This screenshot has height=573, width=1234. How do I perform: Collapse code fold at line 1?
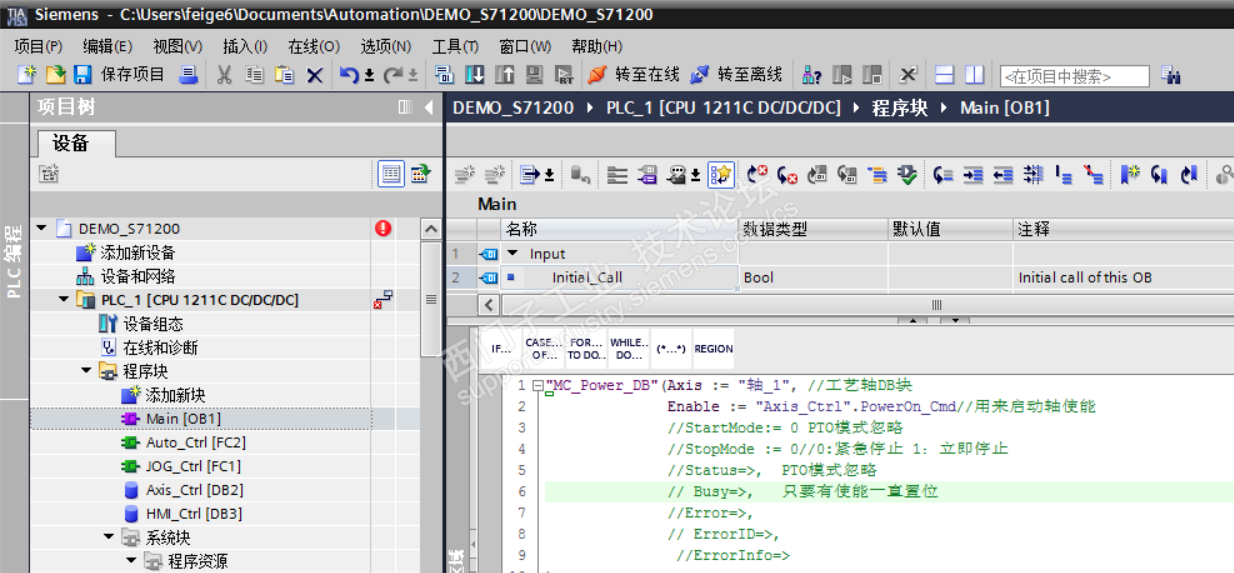click(537, 386)
